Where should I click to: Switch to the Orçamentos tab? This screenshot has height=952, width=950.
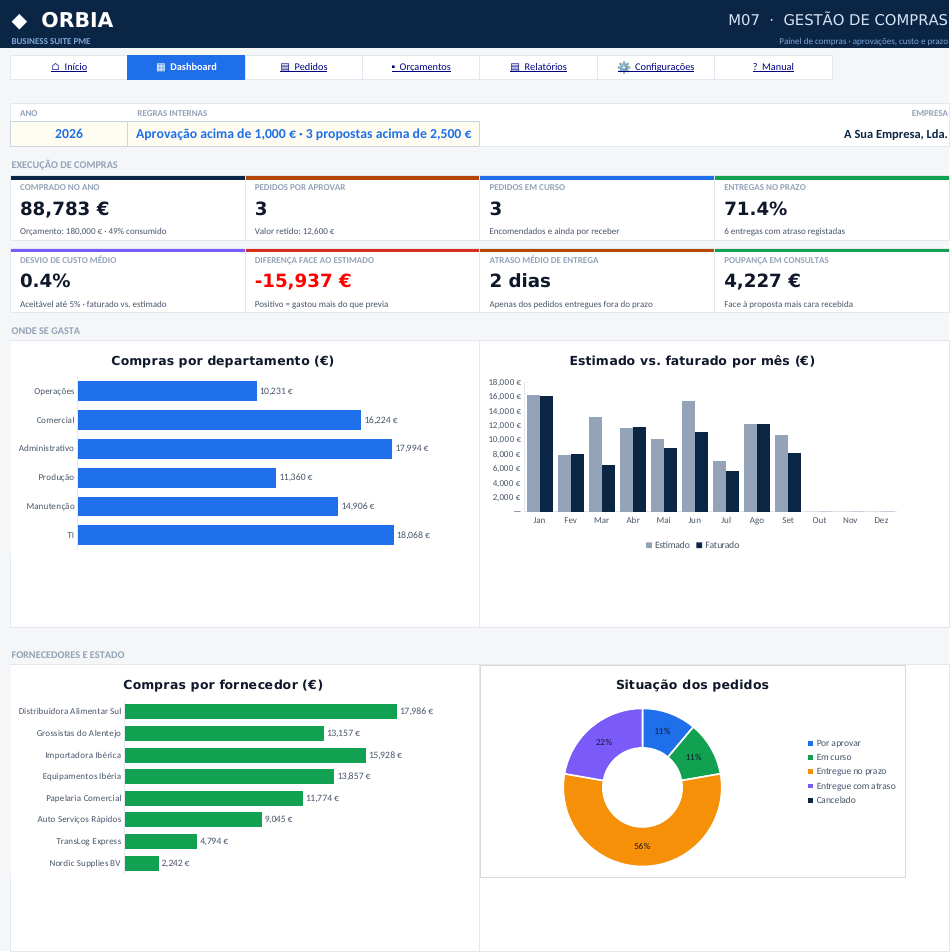point(421,67)
